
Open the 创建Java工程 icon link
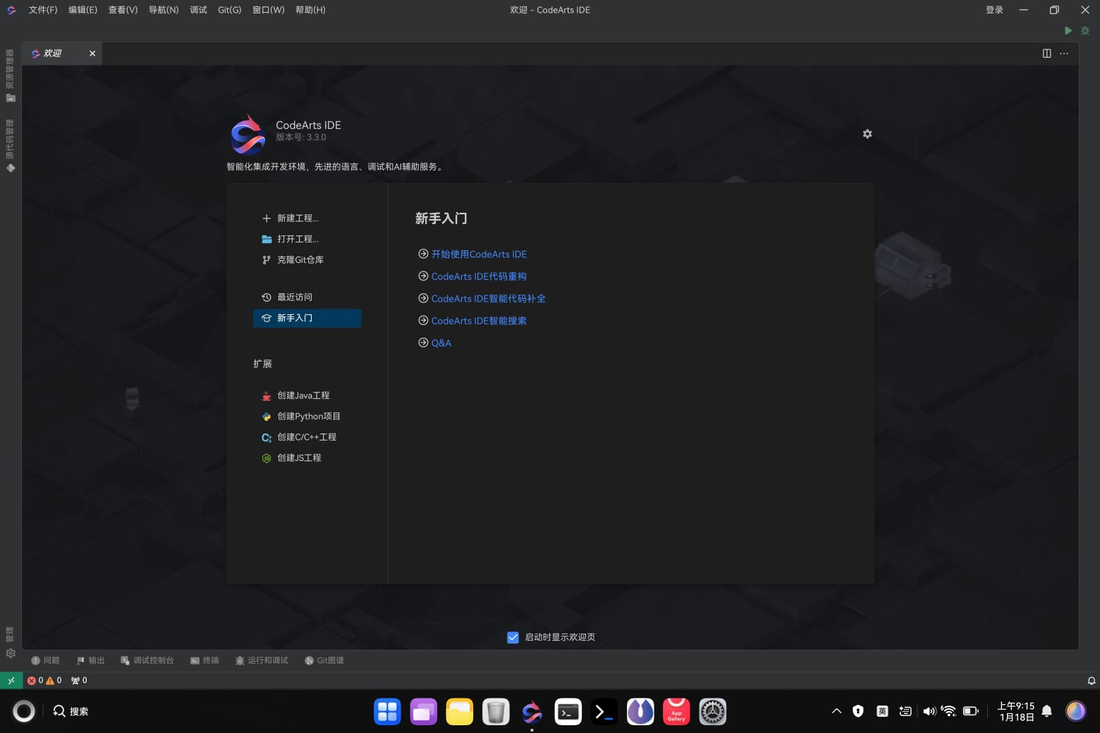tap(304, 395)
